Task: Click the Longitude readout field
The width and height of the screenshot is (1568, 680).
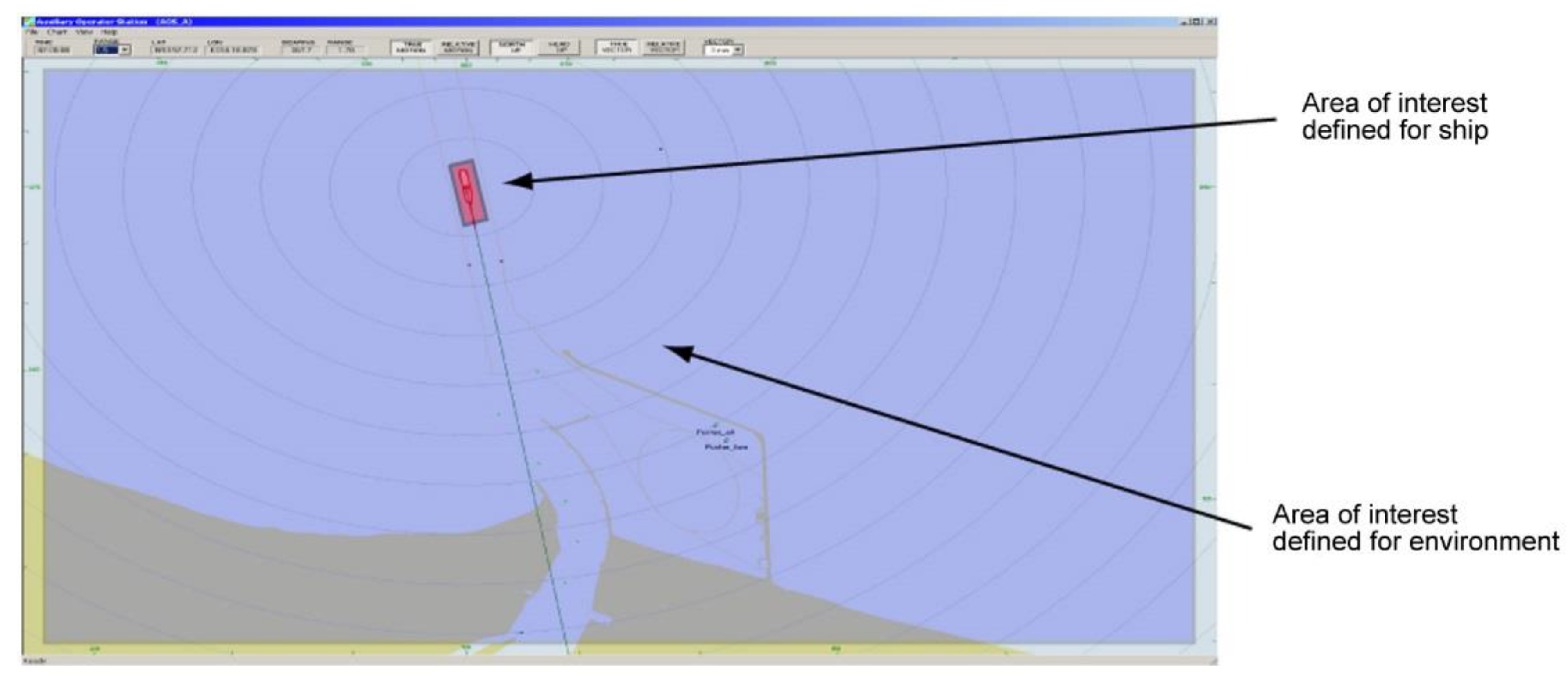Action: point(232,50)
